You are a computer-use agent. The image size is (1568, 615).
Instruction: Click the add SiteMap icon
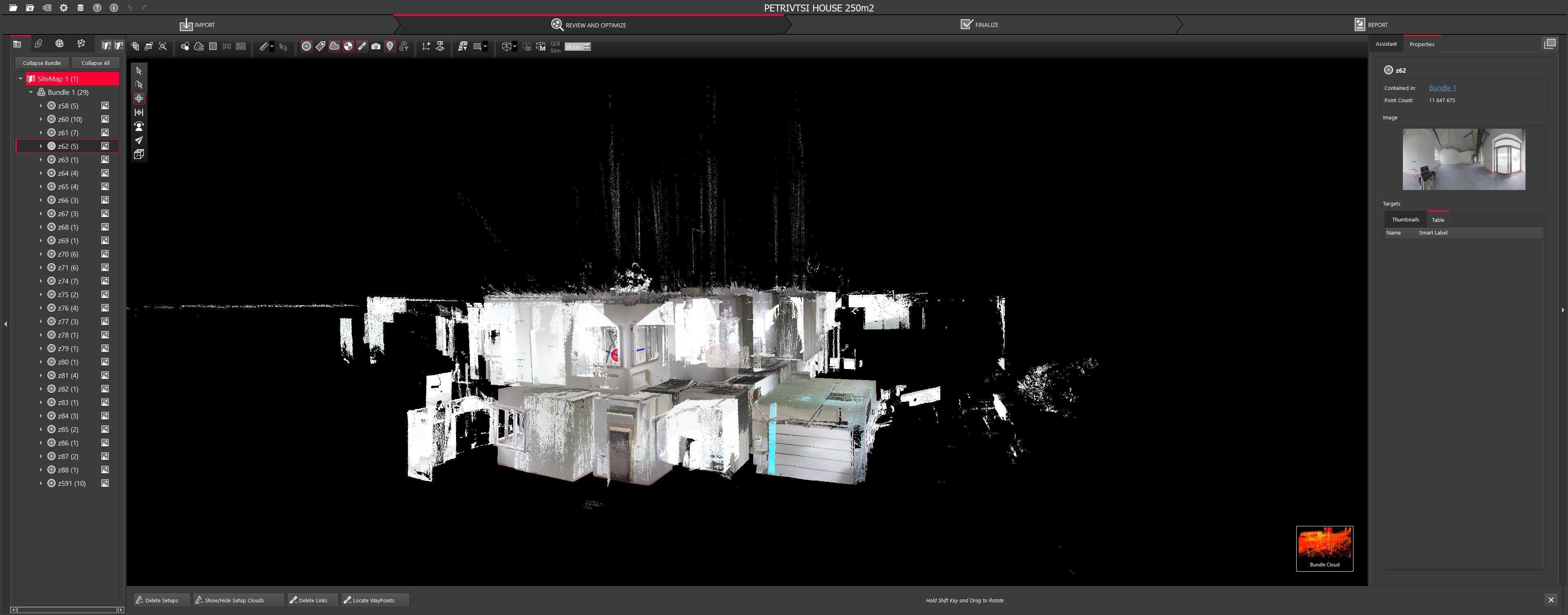[x=107, y=46]
